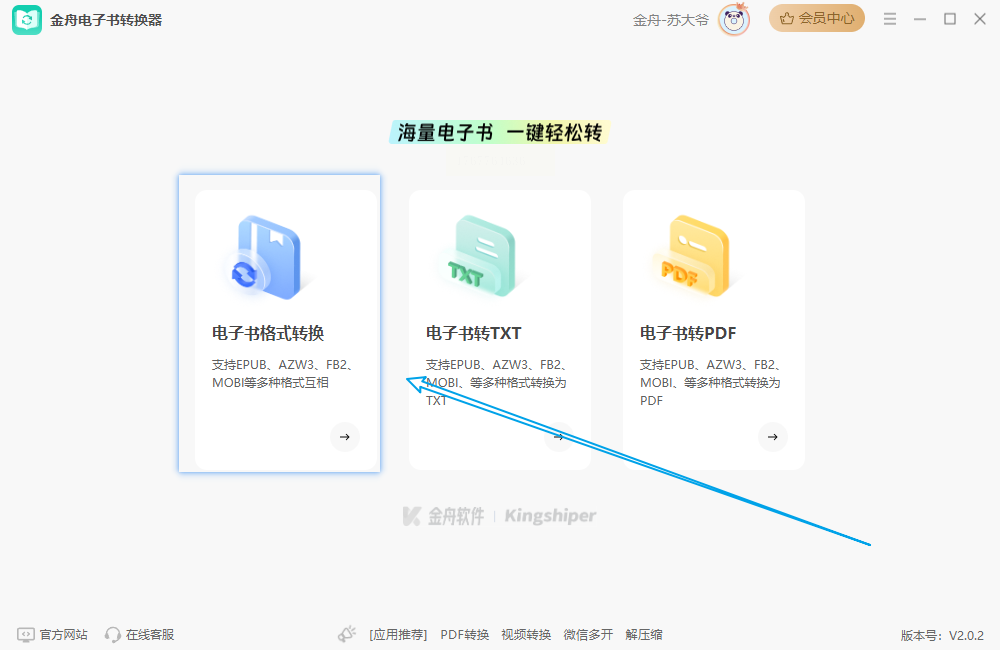
Task: Open the hamburger main menu
Action: (890, 19)
